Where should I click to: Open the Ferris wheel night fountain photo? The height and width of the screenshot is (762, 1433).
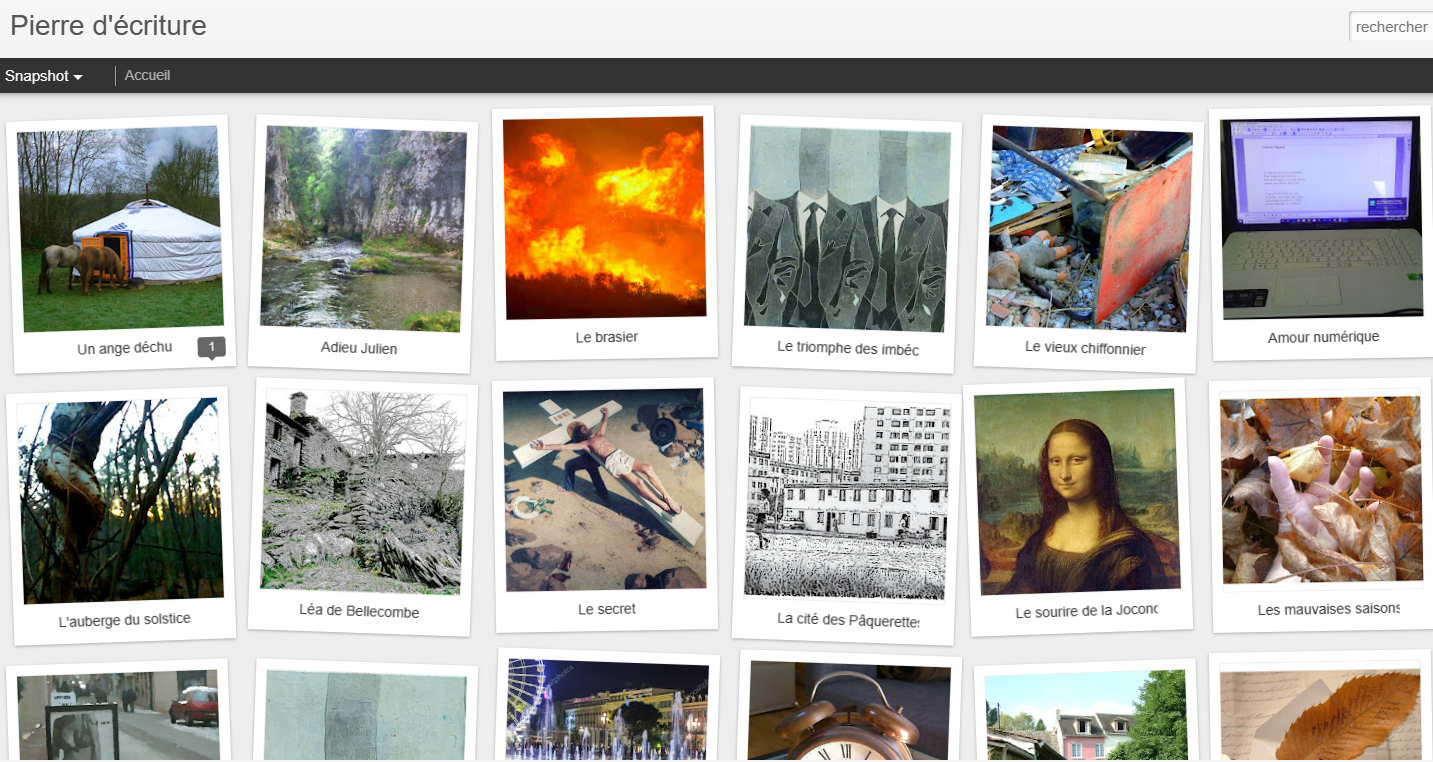click(x=606, y=710)
